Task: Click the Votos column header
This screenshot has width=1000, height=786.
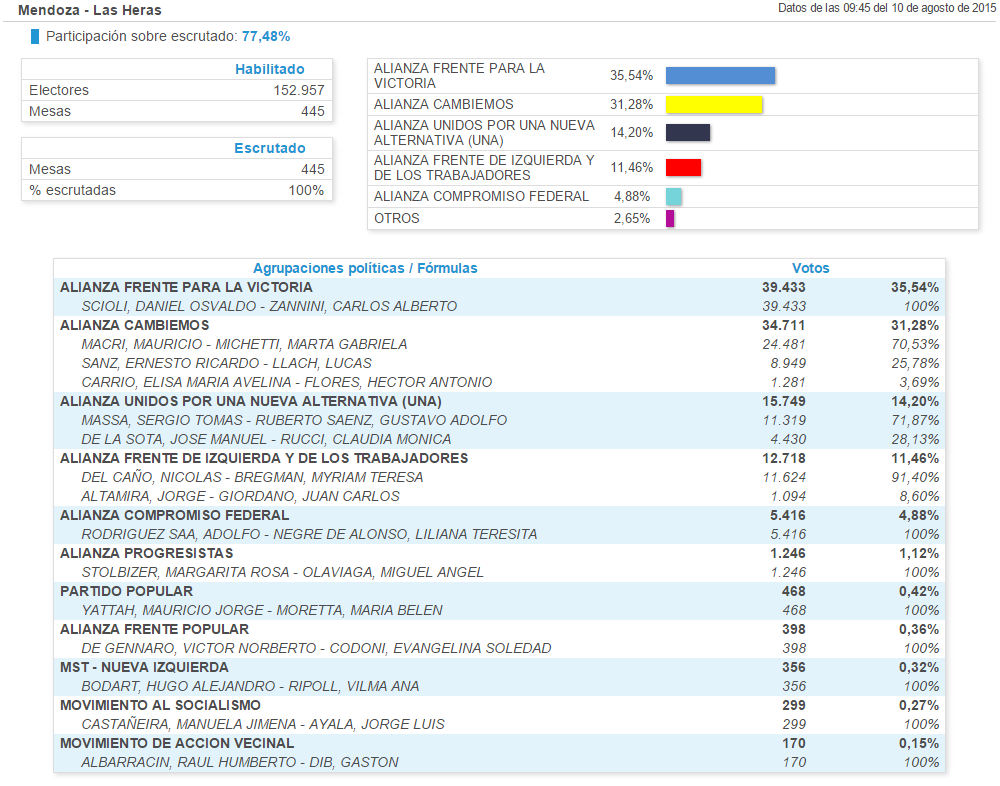Action: click(x=810, y=268)
